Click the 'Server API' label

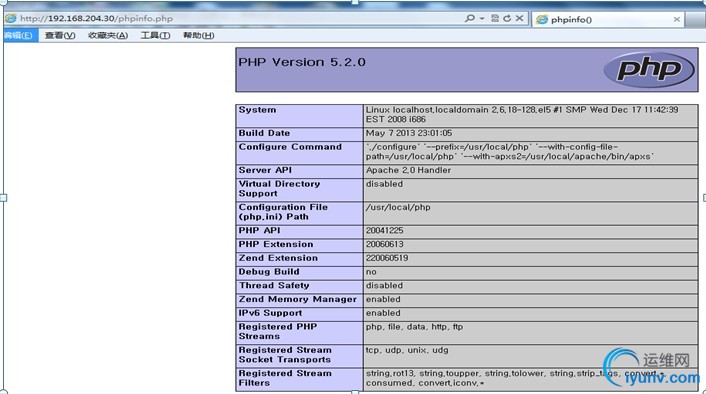pos(265,170)
